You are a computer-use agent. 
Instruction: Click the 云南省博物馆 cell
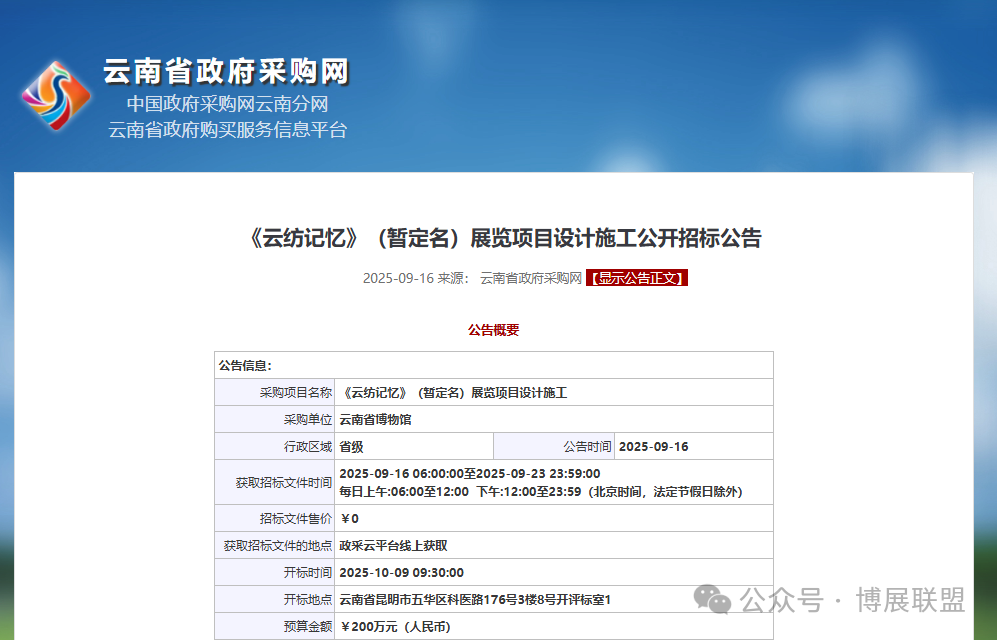(554, 419)
